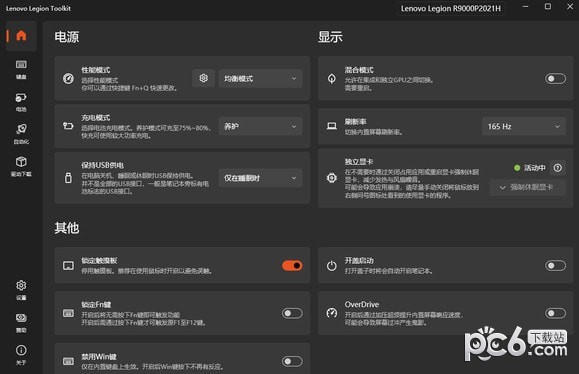Click the 锁定触摸板 touchpad icon
Screen dimensions: 579x374
(x=68, y=265)
